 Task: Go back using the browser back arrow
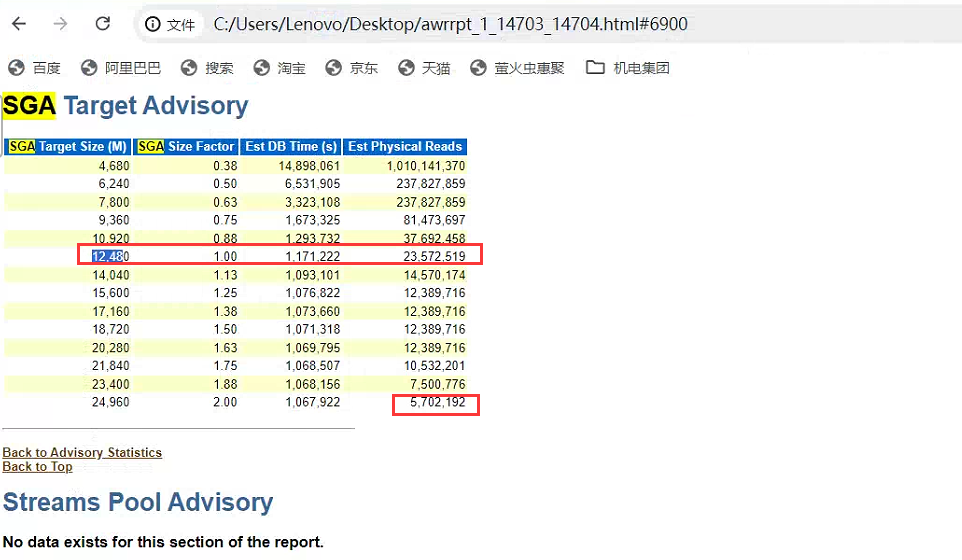[19, 24]
